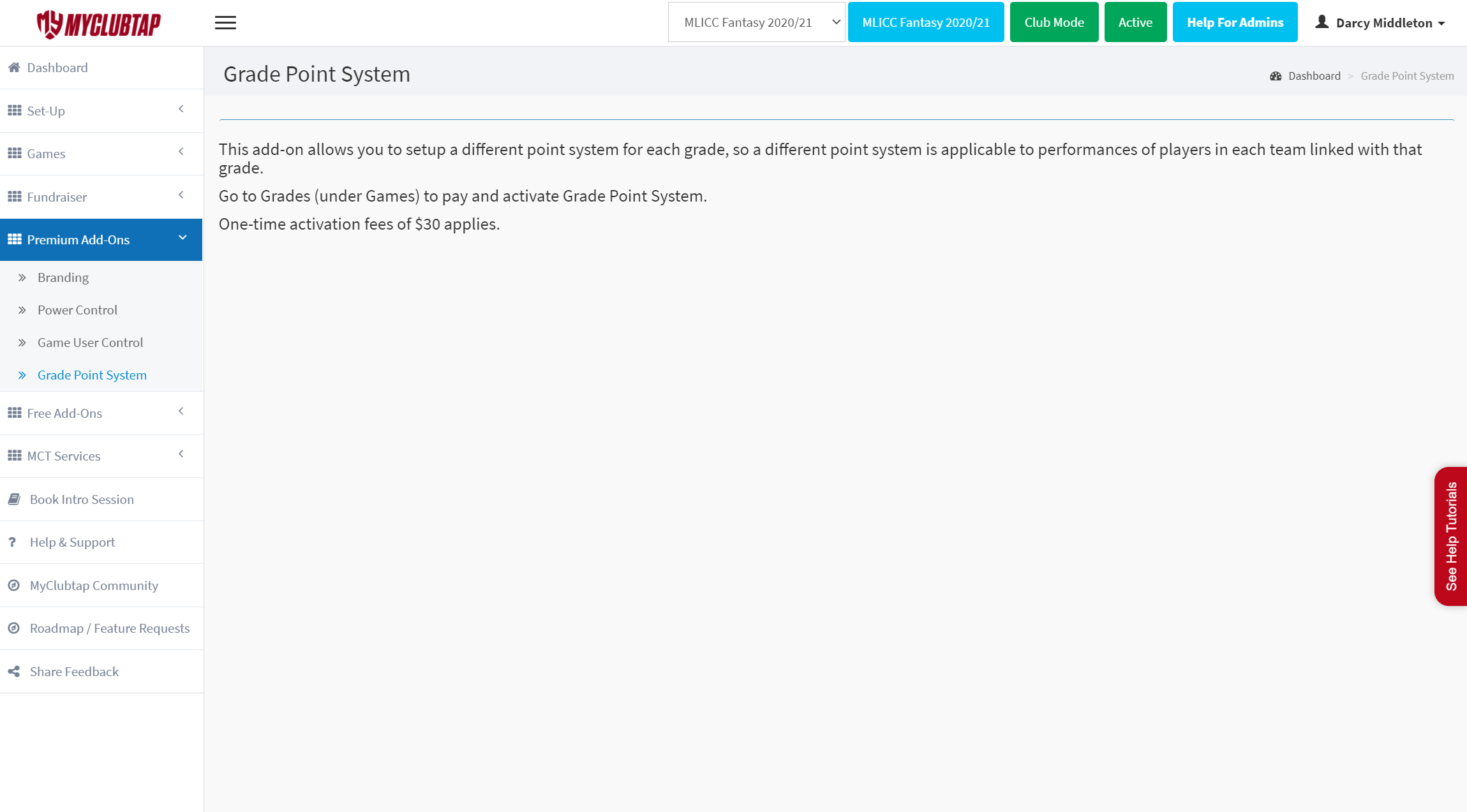Viewport: 1467px width, 812px height.
Task: Open the Branding submenu item
Action: pos(63,277)
